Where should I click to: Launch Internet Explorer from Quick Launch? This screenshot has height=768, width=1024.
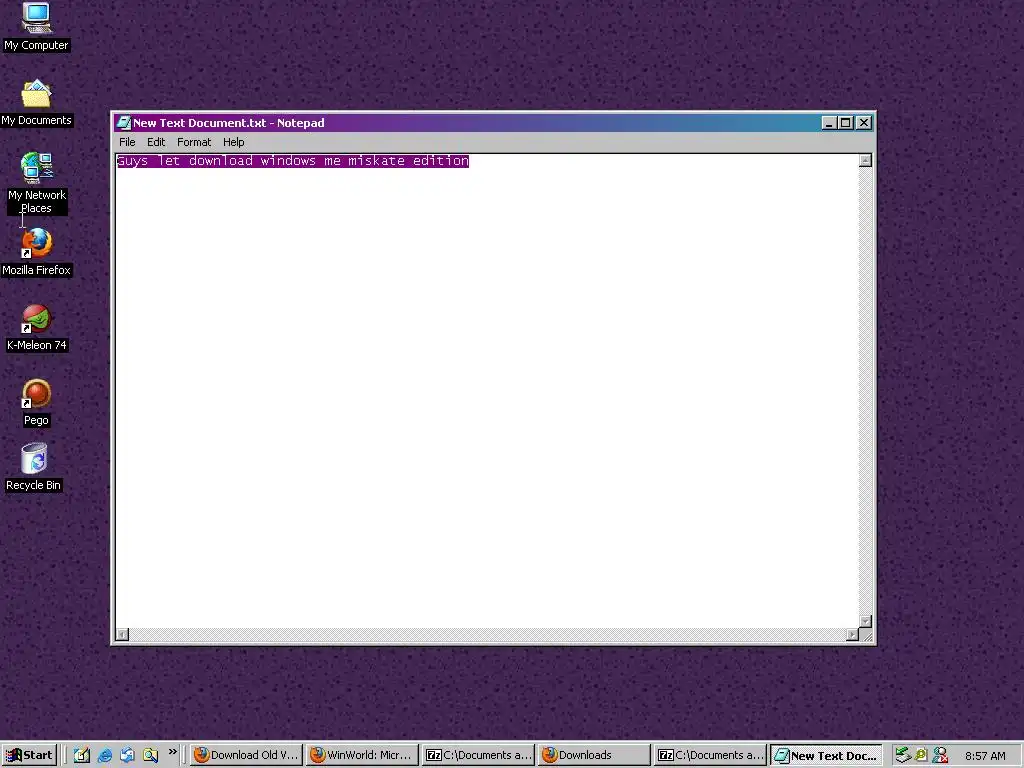pyautogui.click(x=104, y=755)
